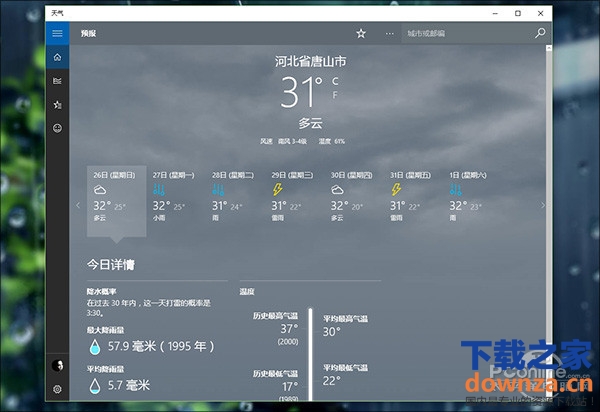Click the 多云 current condition text

(x=310, y=123)
